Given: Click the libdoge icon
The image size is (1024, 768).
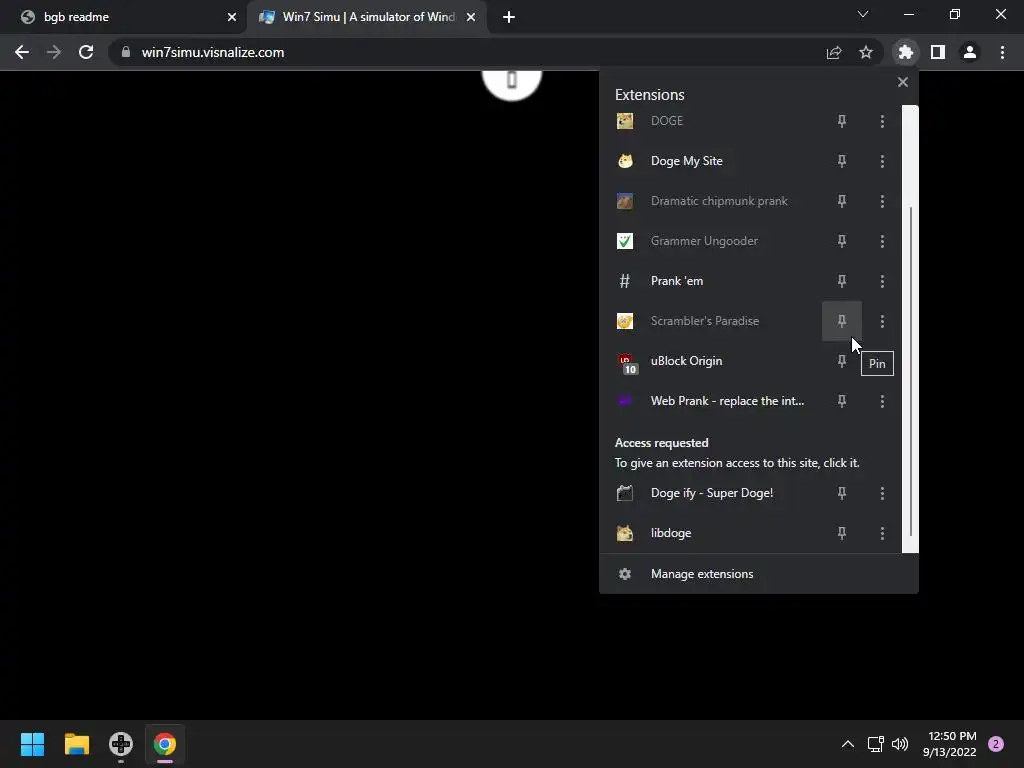Looking at the screenshot, I should pyautogui.click(x=625, y=533).
